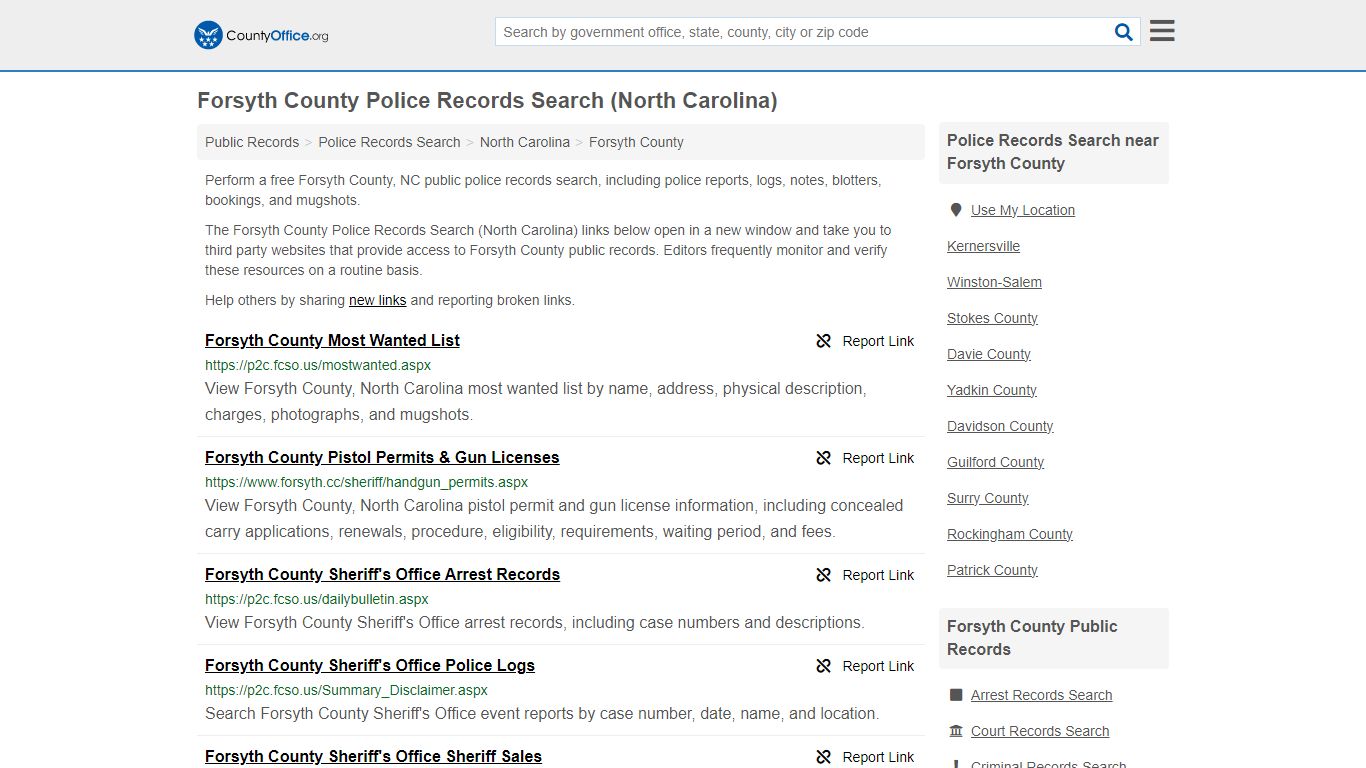The width and height of the screenshot is (1366, 768).
Task: Select Winston-Salem in nearby list
Action: (994, 282)
